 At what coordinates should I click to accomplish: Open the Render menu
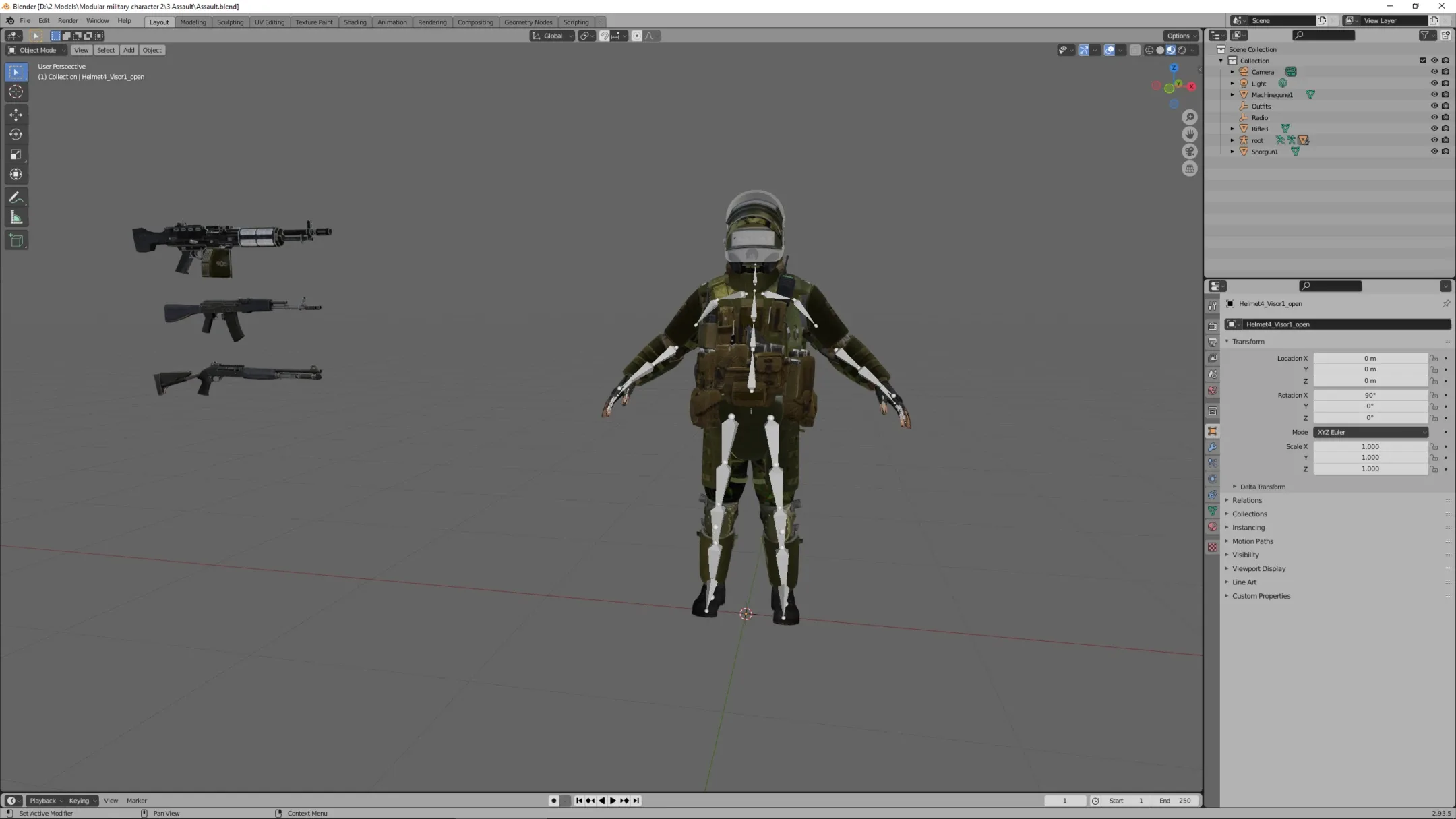coord(67,21)
